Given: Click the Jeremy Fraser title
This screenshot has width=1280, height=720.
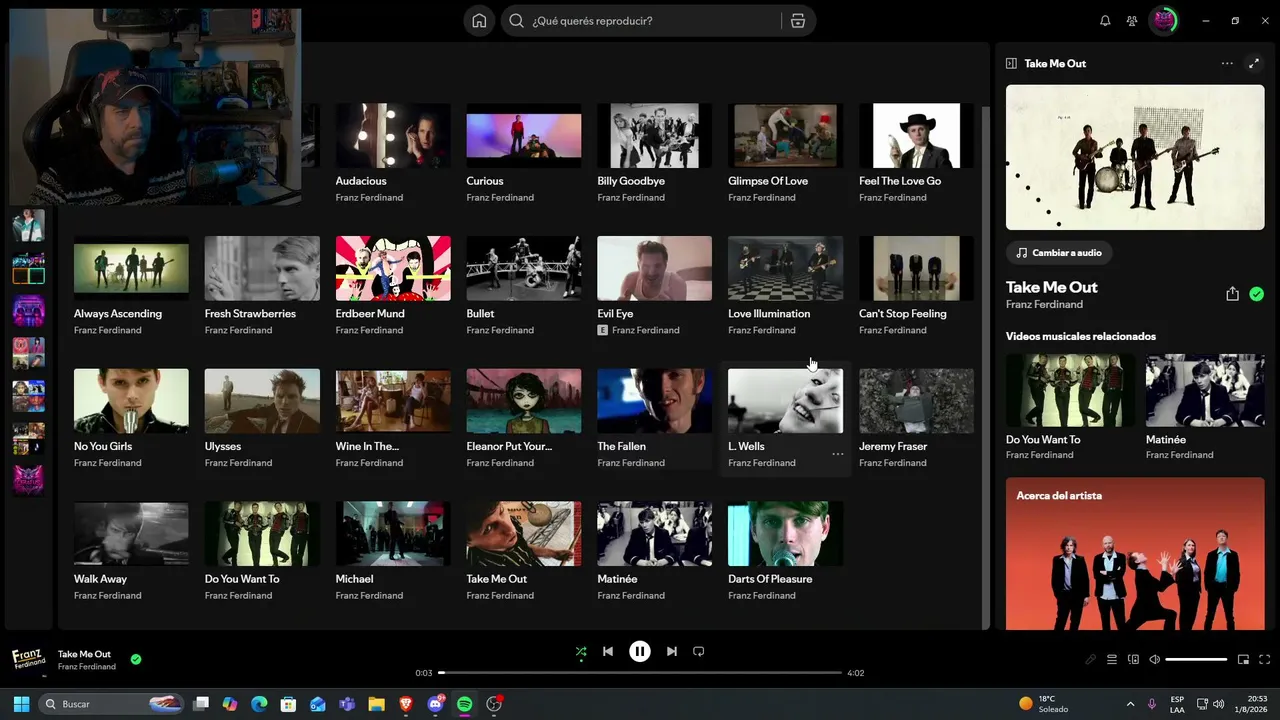Looking at the screenshot, I should [x=893, y=447].
